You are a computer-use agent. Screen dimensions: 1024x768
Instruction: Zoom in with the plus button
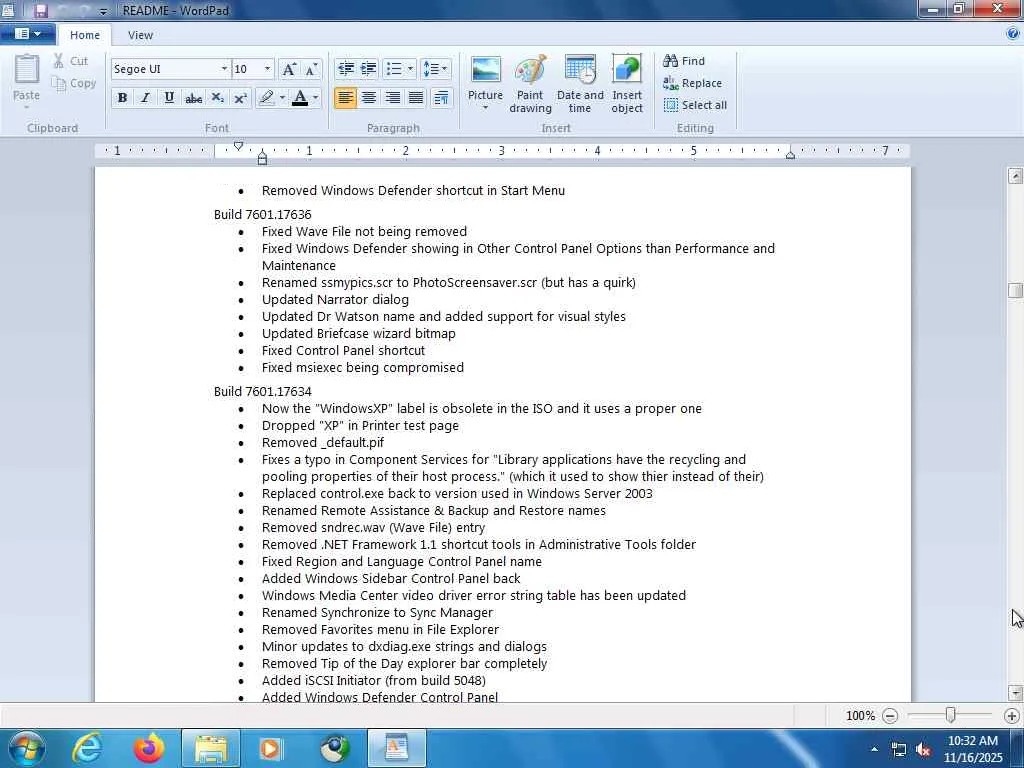[x=1012, y=716]
